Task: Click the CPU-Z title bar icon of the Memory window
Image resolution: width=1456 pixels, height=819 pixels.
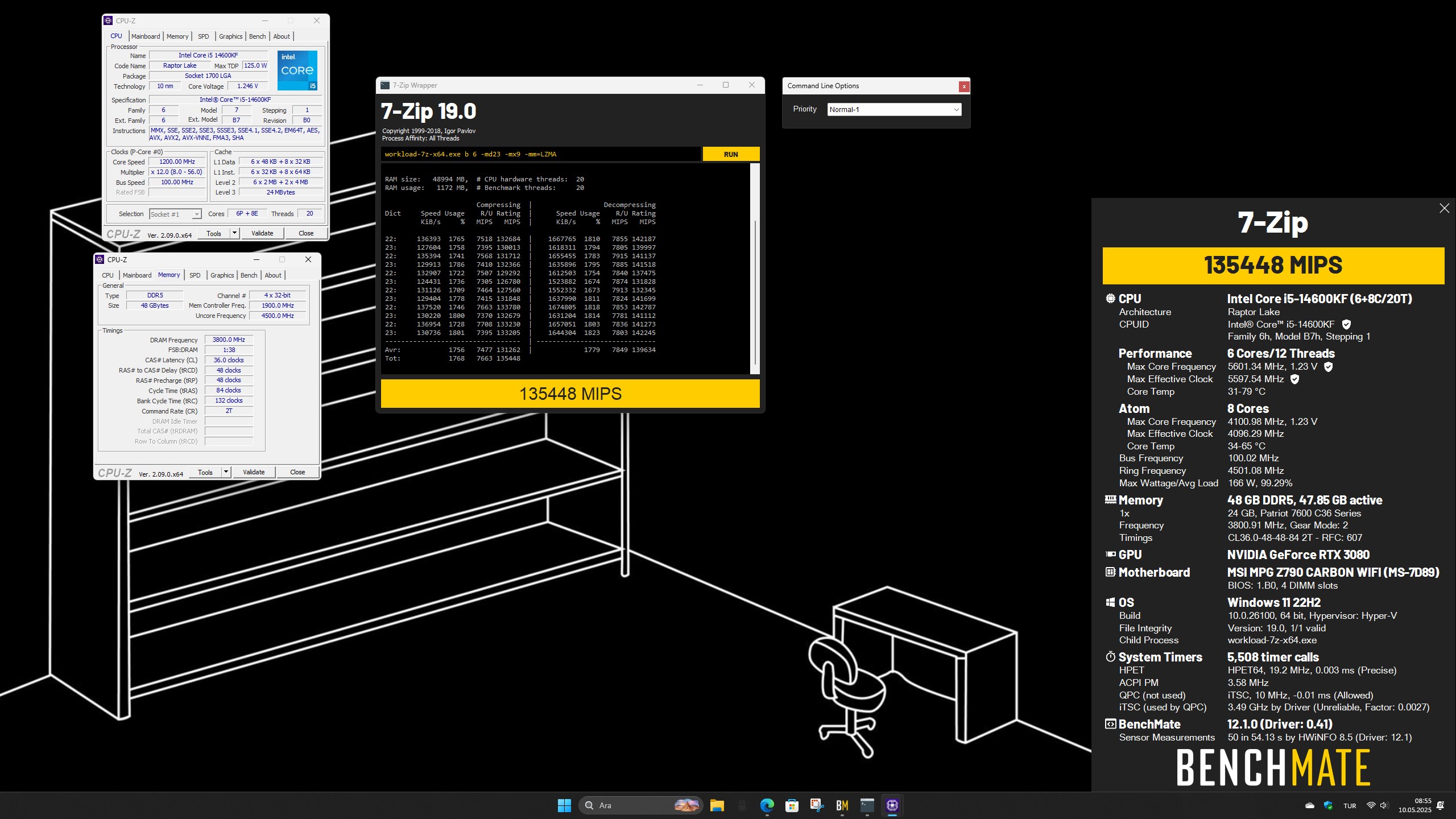Action: pos(100,259)
